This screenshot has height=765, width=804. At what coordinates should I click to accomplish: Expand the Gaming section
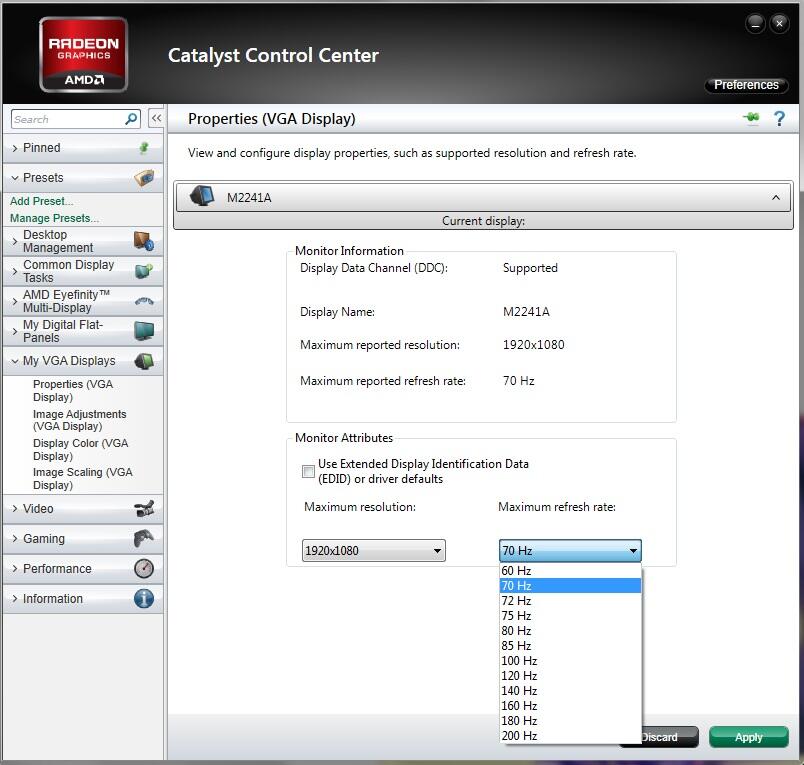(14, 538)
